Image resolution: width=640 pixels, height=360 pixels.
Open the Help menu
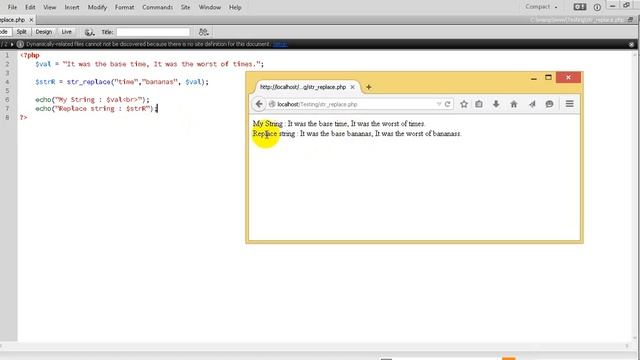pos(235,7)
